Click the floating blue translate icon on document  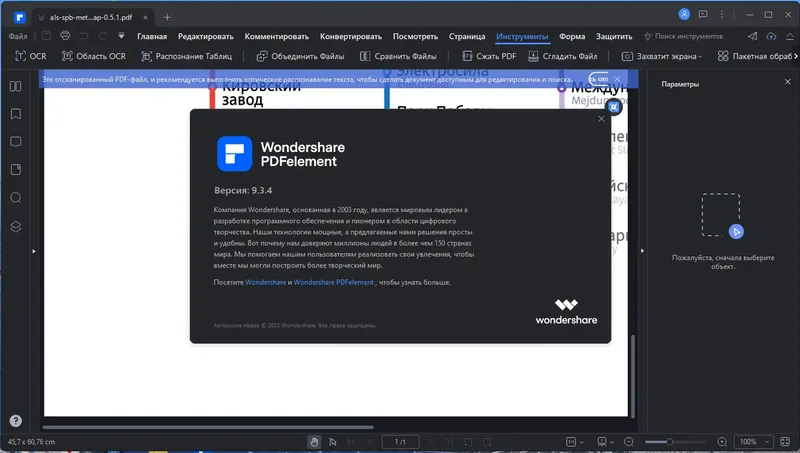point(614,107)
